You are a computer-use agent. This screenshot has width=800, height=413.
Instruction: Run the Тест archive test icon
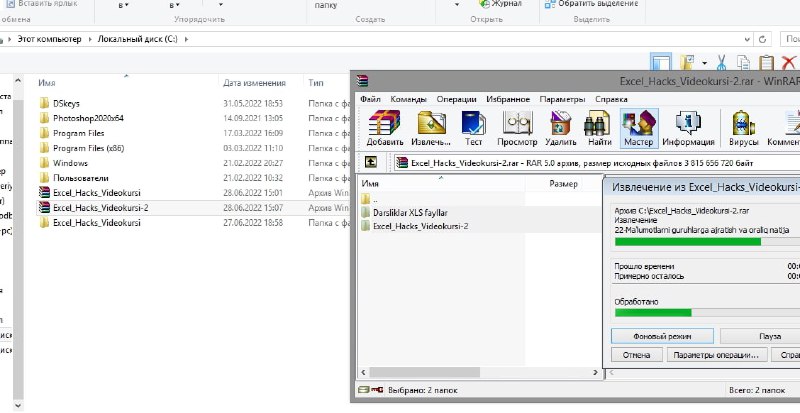pos(473,128)
